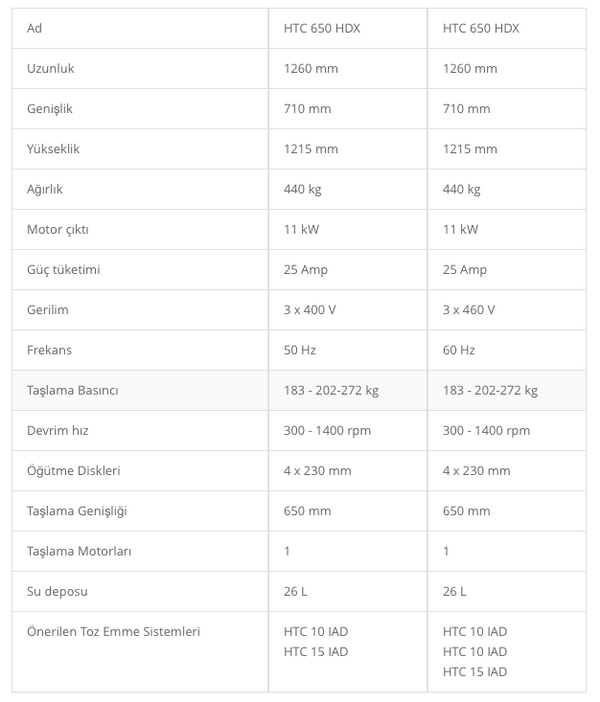This screenshot has width=600, height=702.
Task: Click 'HTC 15 IAD' in the last column
Action: 475,672
